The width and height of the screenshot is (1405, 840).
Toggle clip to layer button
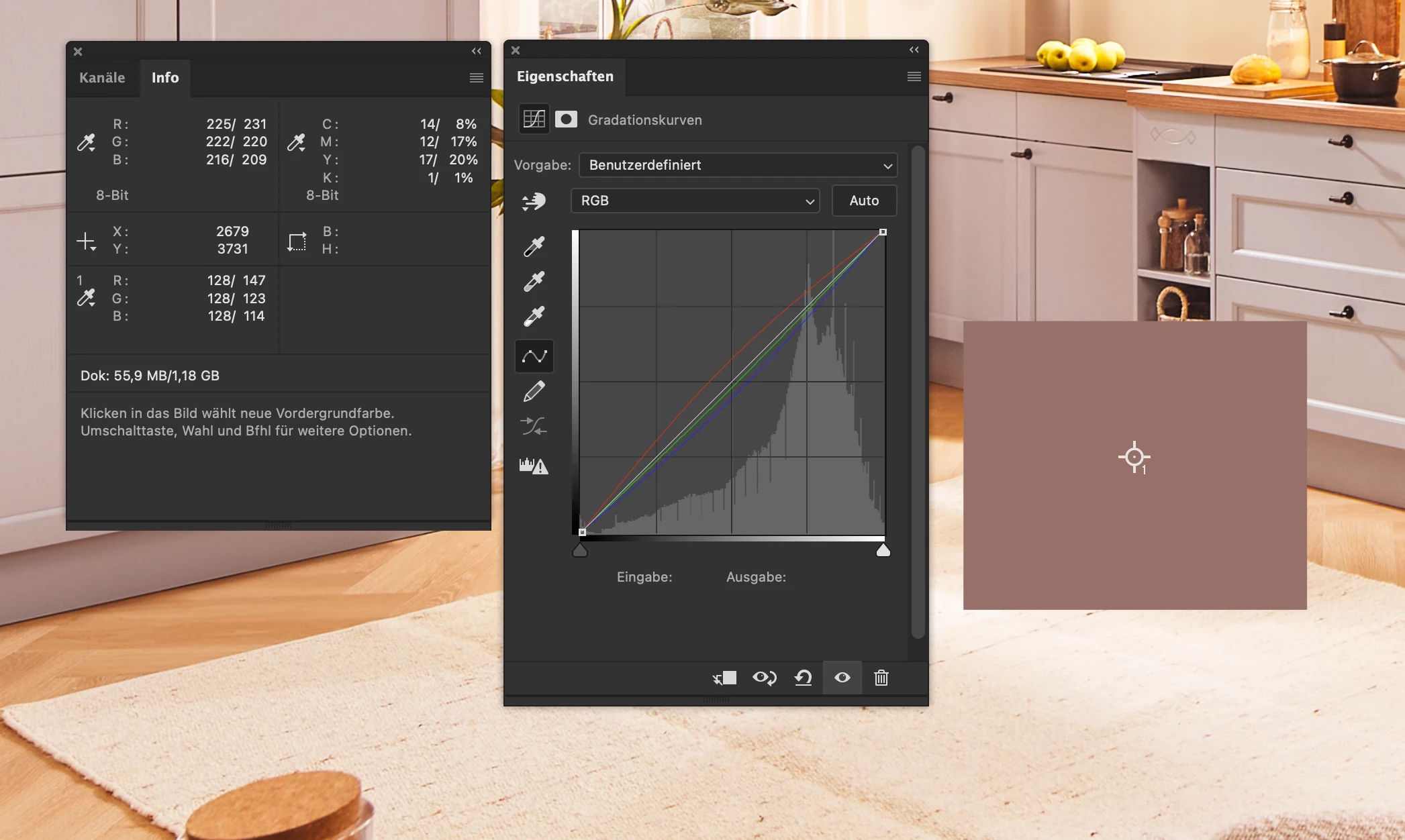(725, 678)
